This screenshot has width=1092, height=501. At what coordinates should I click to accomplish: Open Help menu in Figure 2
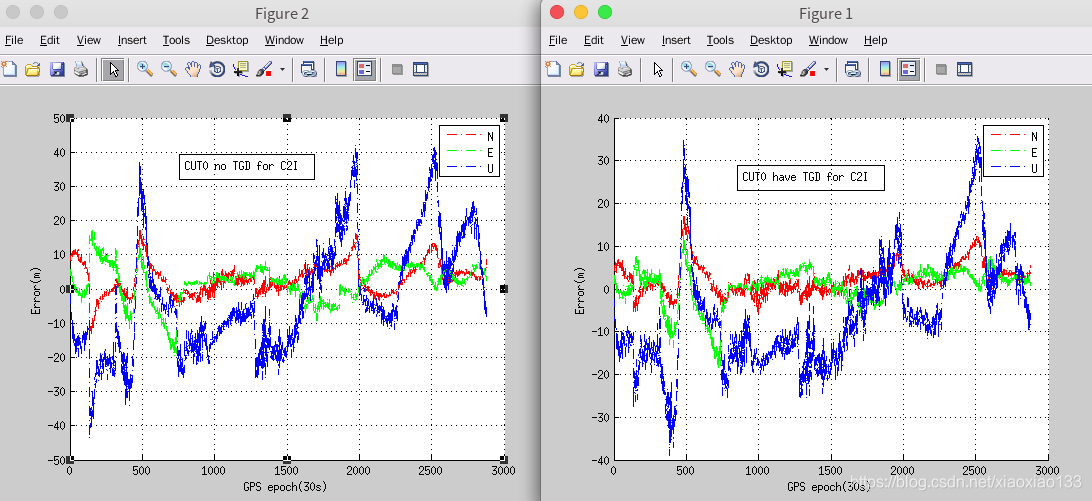pyautogui.click(x=332, y=40)
